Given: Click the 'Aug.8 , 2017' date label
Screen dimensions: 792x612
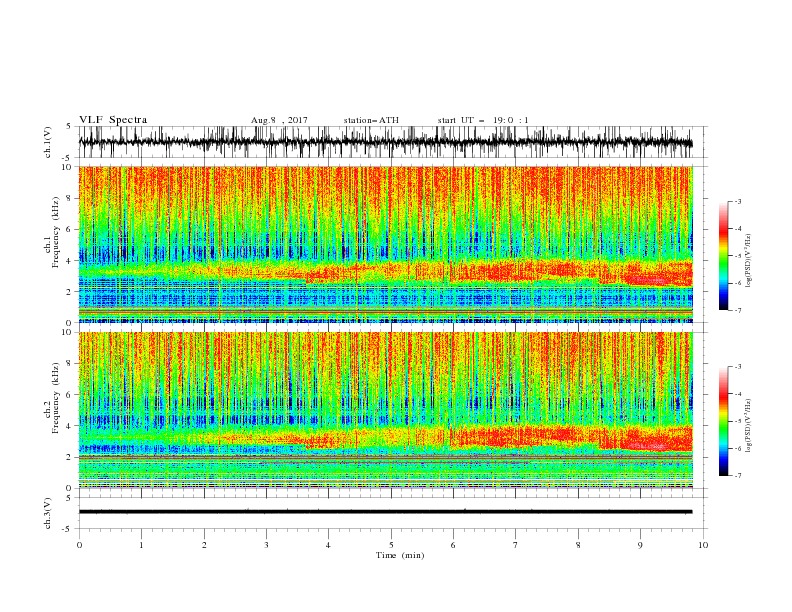Looking at the screenshot, I should (x=279, y=120).
